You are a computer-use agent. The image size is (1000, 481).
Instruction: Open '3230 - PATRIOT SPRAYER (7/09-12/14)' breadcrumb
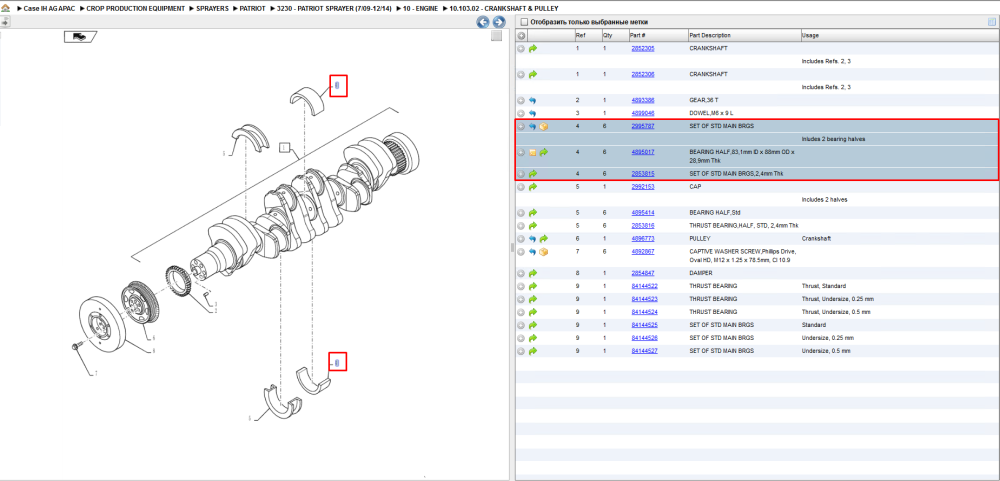point(334,9)
